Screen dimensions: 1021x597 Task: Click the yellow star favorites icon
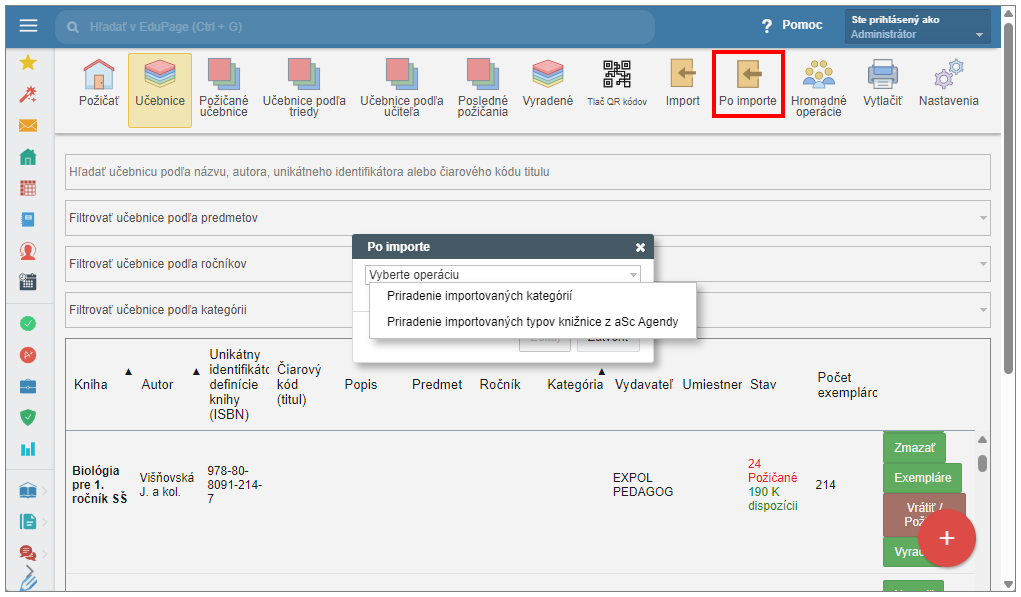(28, 62)
